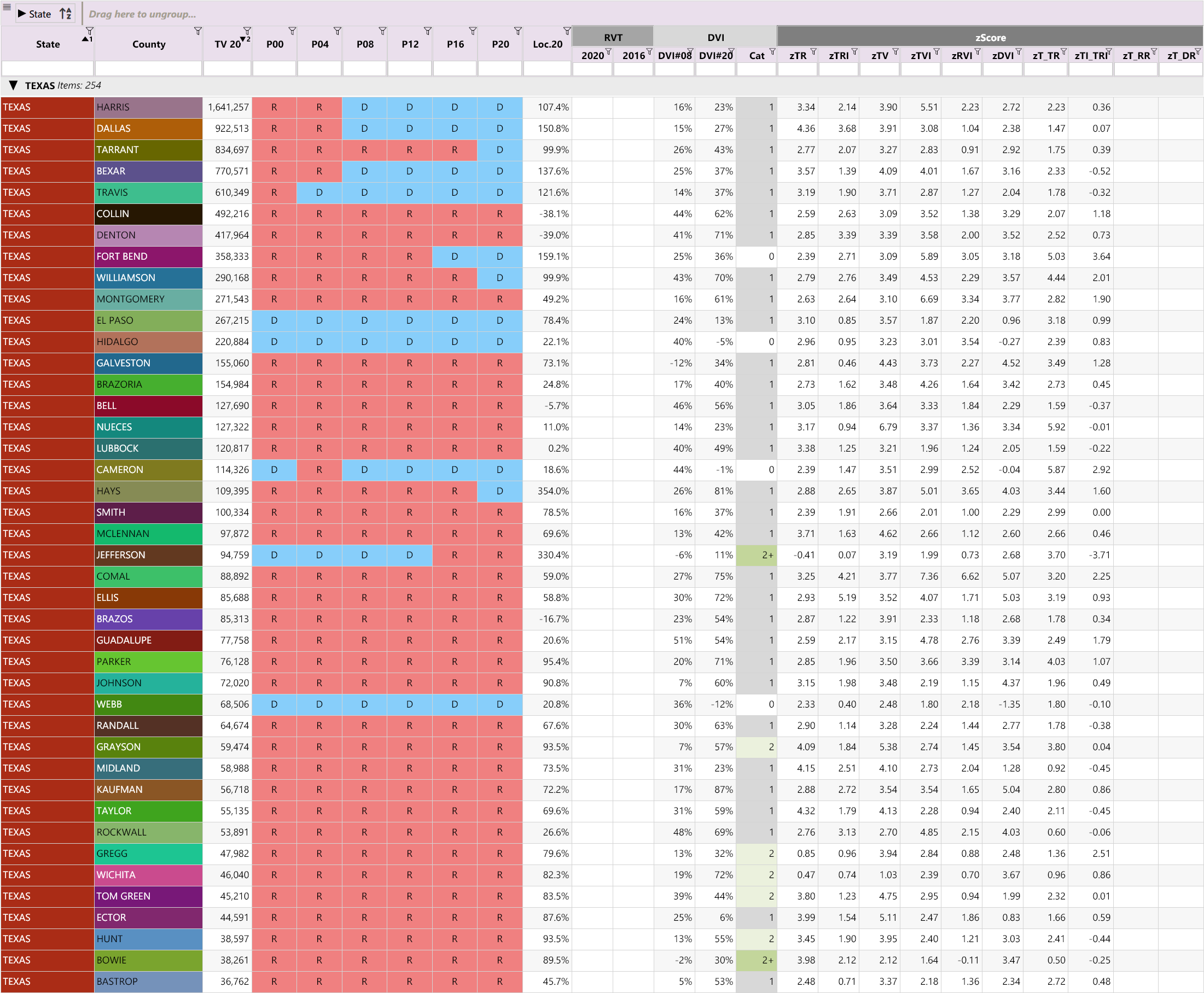Click the HARRIS county colored cell

point(148,107)
